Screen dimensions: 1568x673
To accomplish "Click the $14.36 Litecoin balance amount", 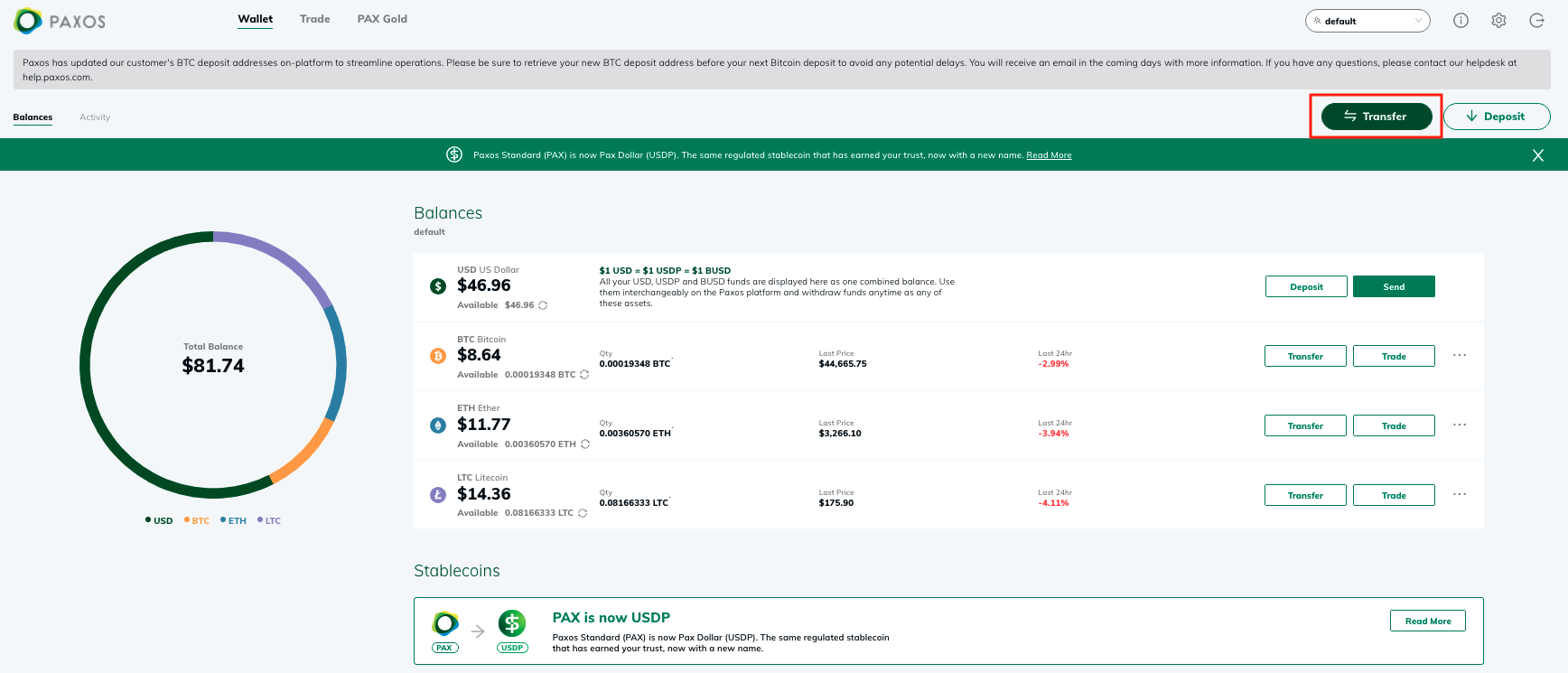I will [x=484, y=494].
